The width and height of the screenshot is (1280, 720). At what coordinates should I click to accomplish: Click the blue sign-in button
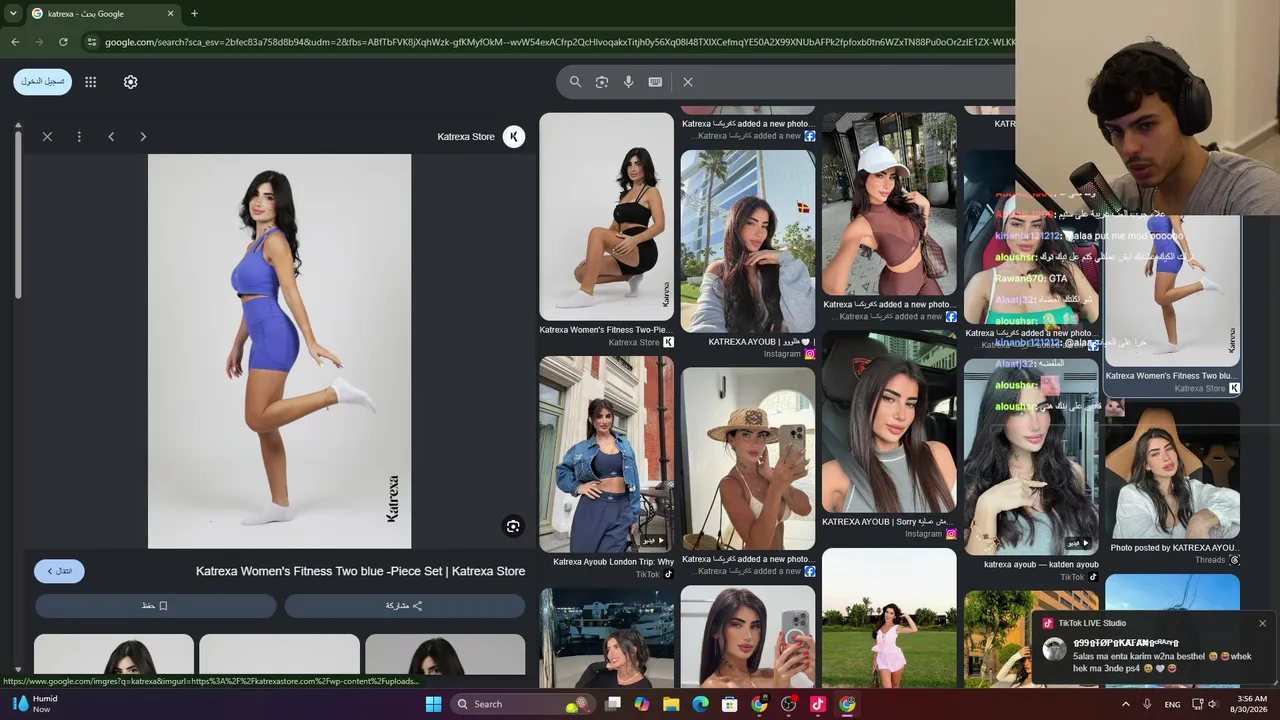coord(42,82)
